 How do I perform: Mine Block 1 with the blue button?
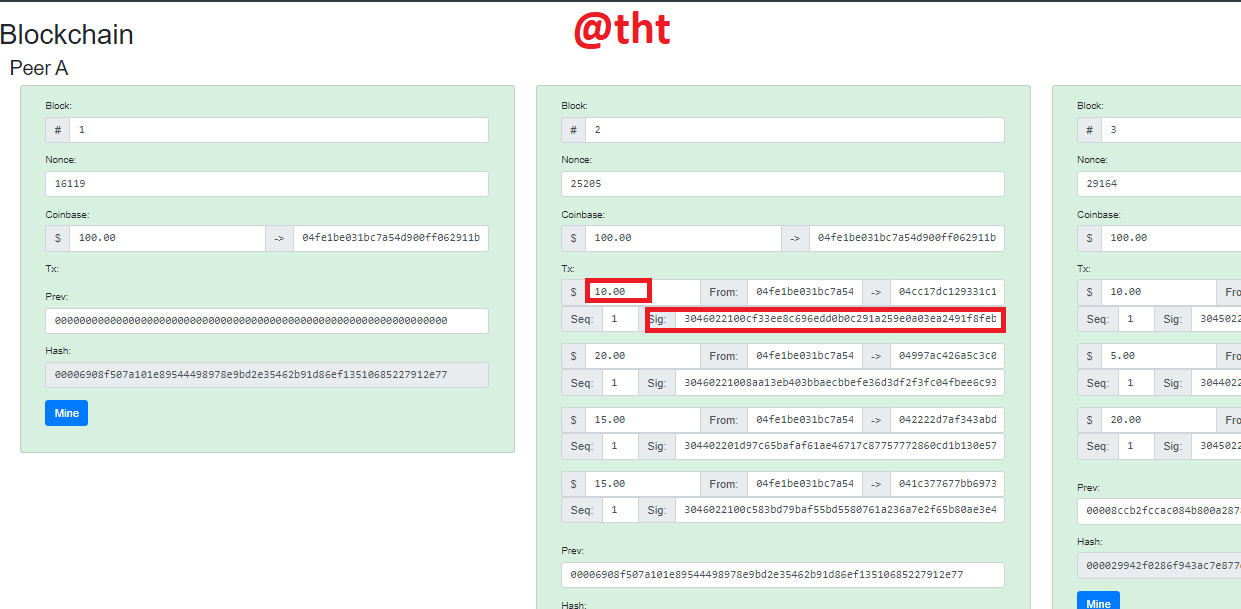pyautogui.click(x=66, y=413)
